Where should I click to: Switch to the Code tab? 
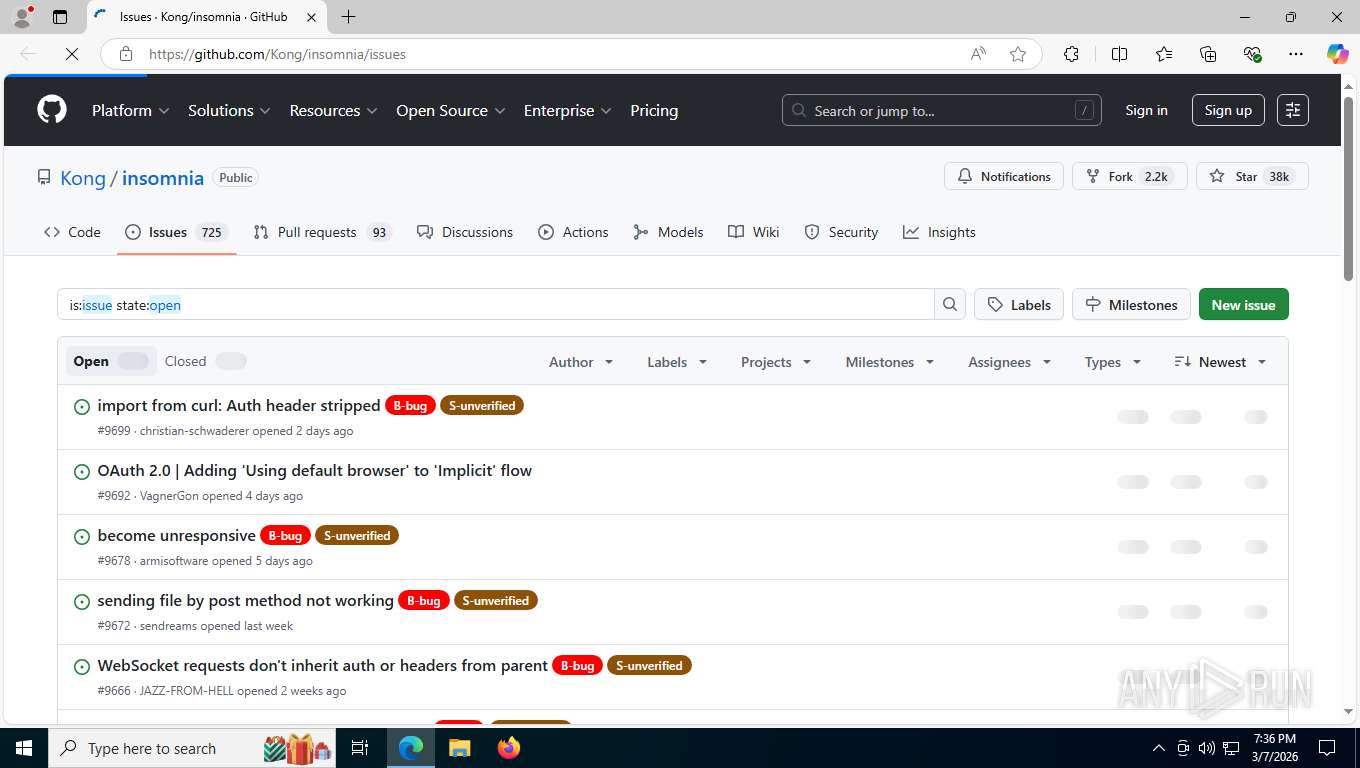[72, 232]
